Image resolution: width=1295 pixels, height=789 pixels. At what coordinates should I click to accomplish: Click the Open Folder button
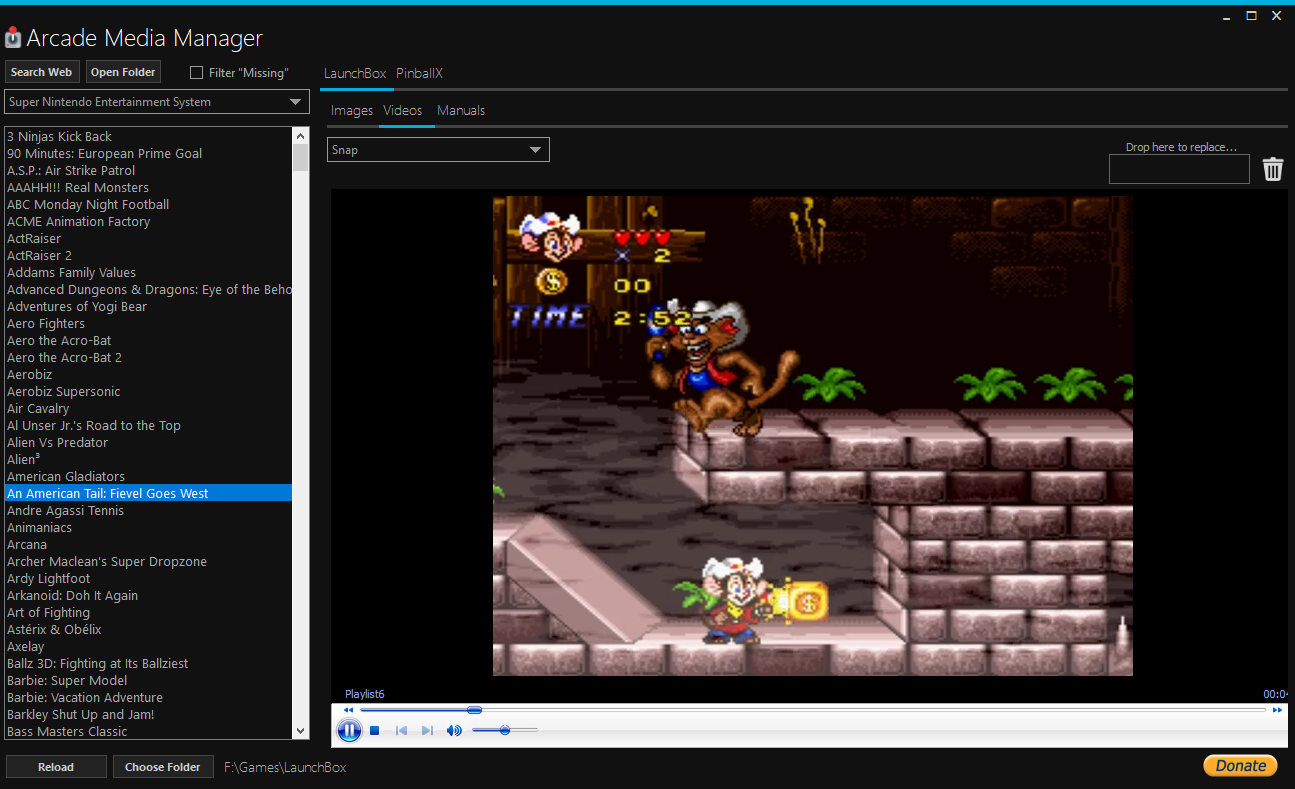(x=123, y=72)
